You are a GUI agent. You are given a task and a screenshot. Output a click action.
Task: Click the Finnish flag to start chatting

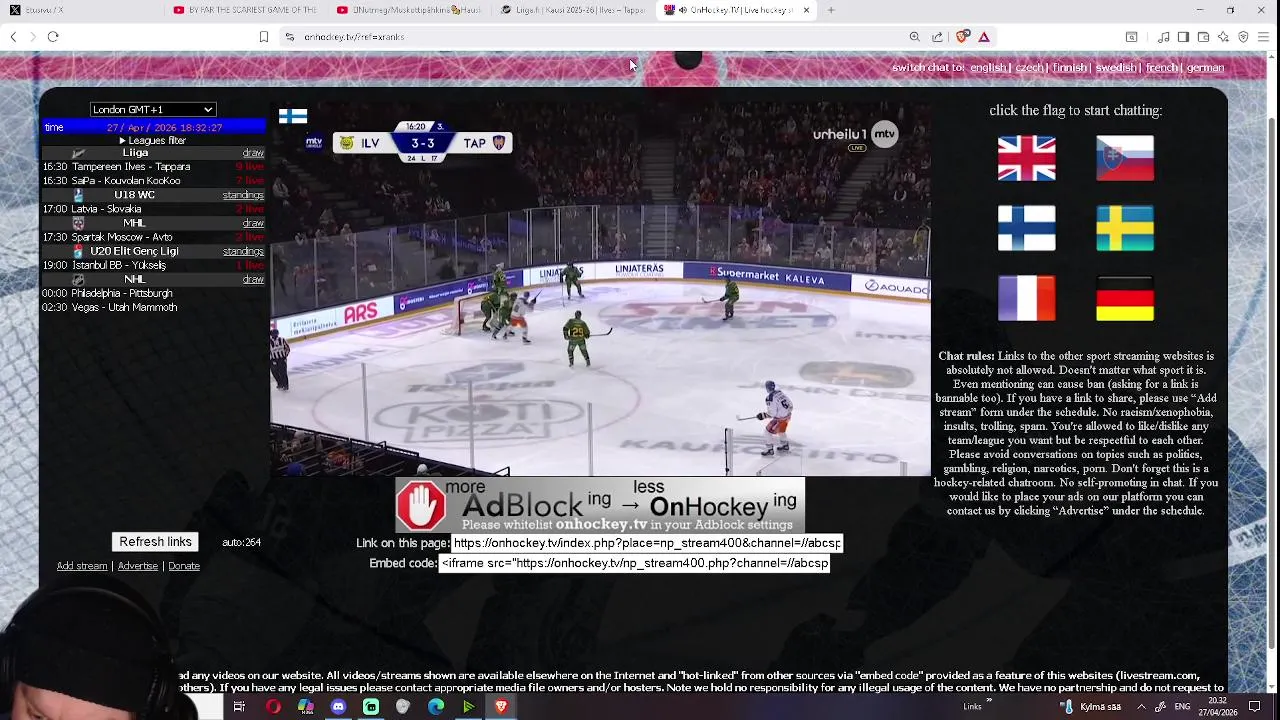coord(1026,228)
